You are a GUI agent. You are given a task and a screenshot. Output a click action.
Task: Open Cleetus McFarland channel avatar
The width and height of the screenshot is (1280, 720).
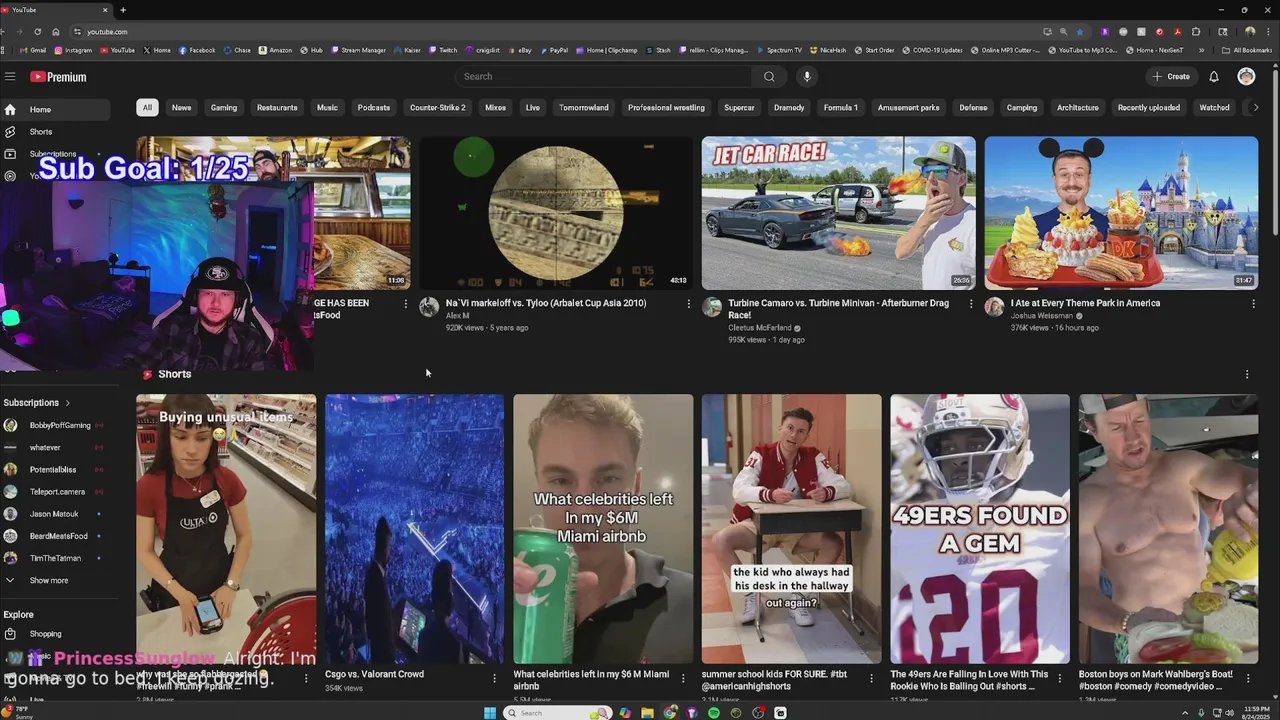pyautogui.click(x=712, y=307)
